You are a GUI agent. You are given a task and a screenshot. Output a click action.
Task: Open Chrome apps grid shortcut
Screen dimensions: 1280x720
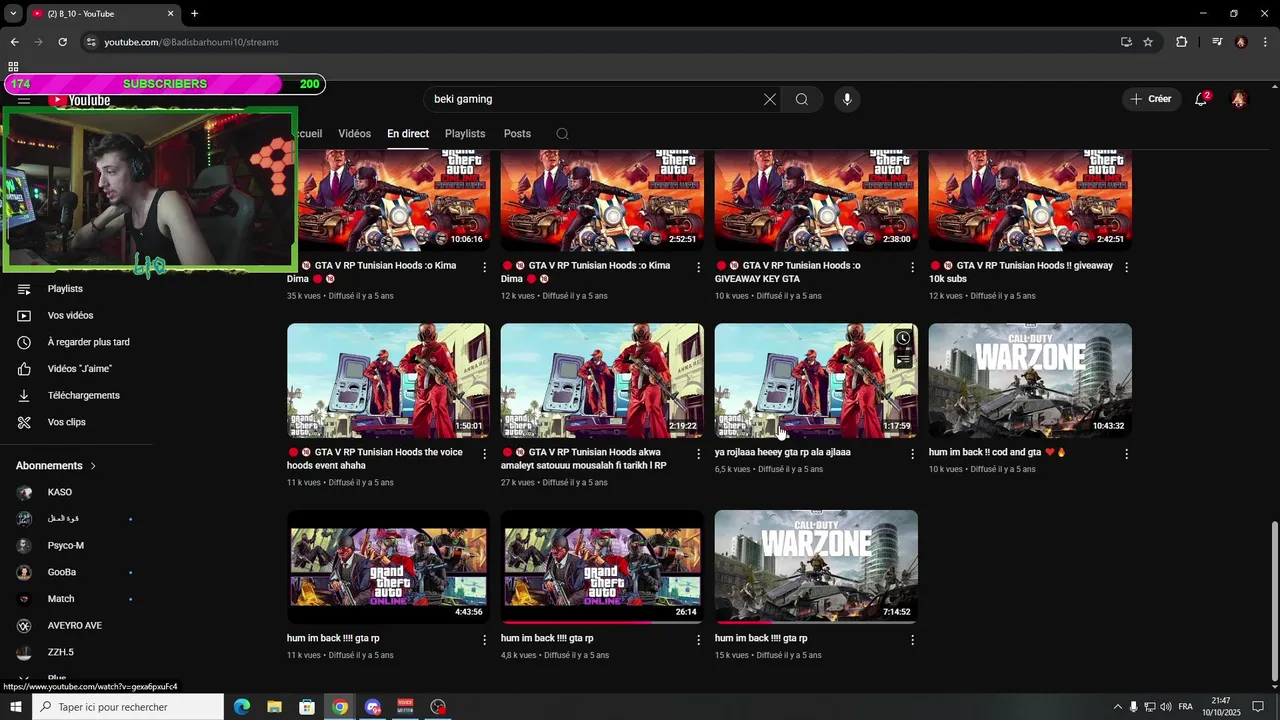(x=13, y=67)
